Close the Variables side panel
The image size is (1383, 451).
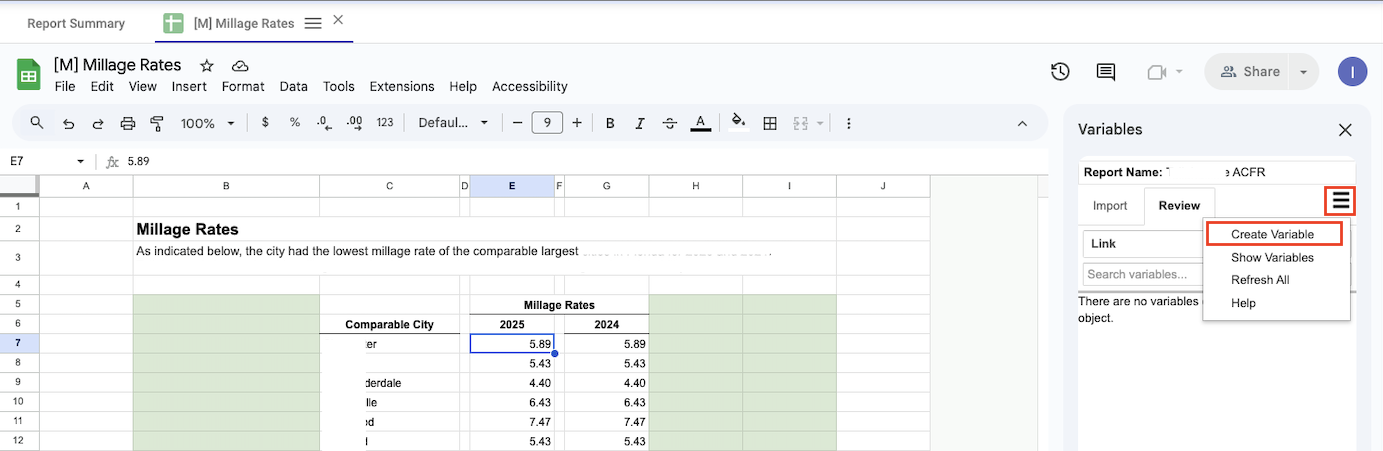click(1345, 129)
